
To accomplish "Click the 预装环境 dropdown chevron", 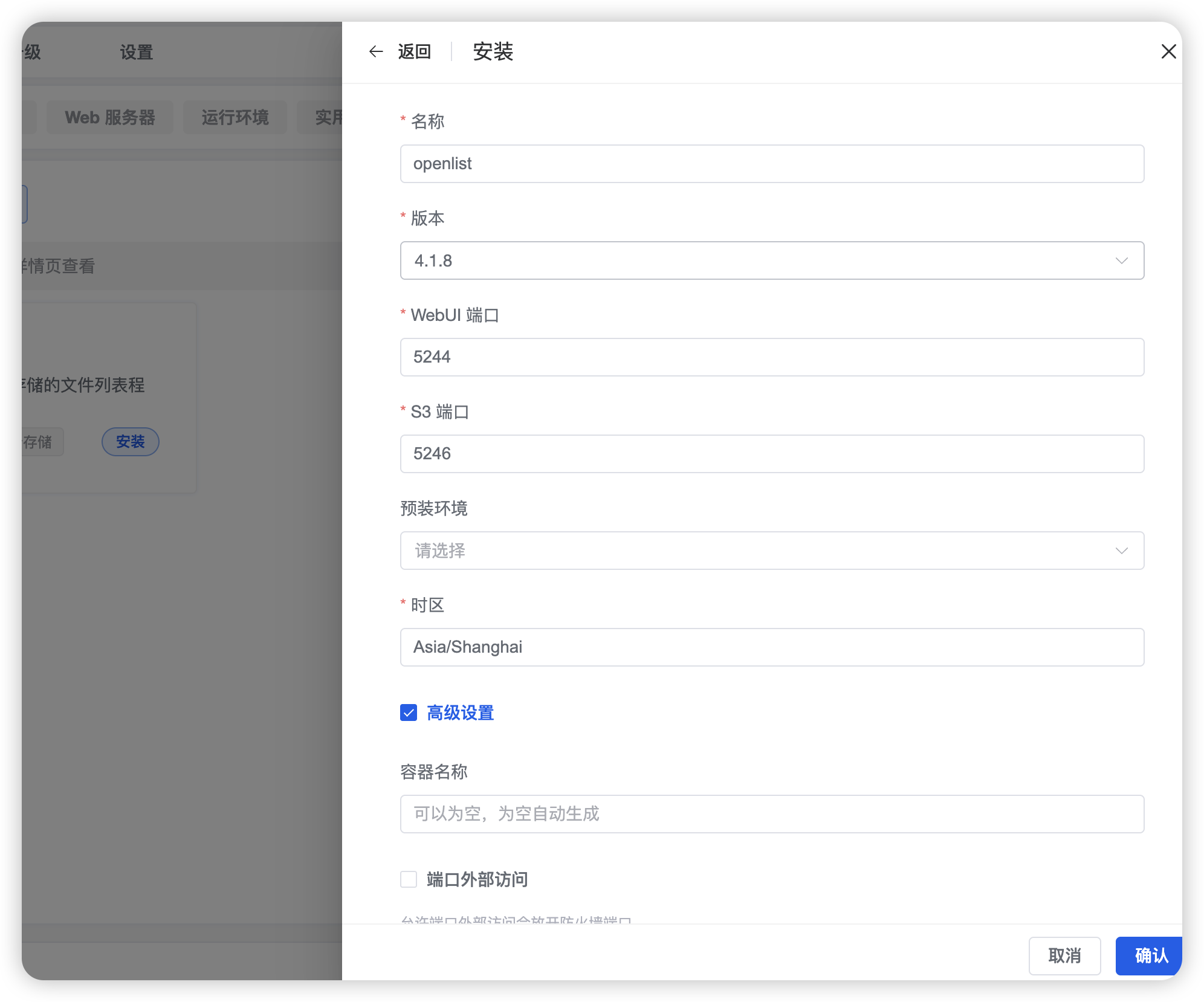I will [x=1121, y=551].
